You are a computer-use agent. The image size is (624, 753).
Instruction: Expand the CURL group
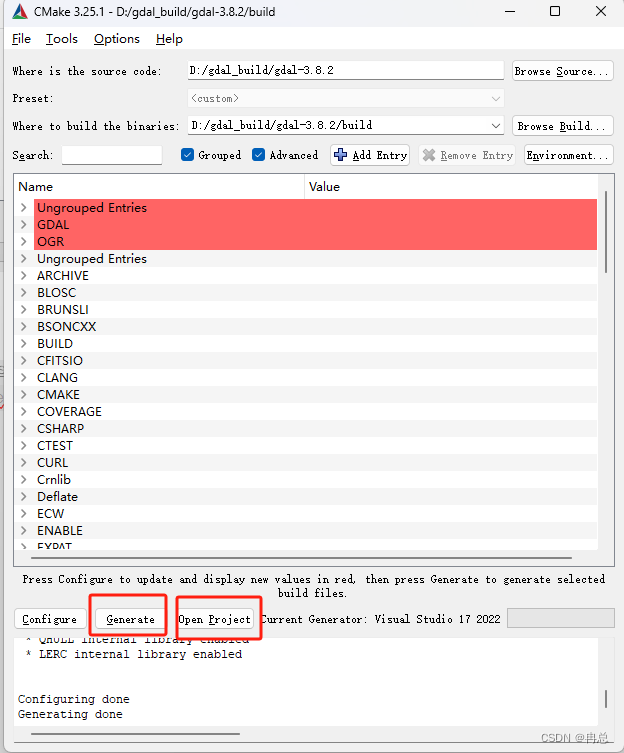tap(24, 462)
